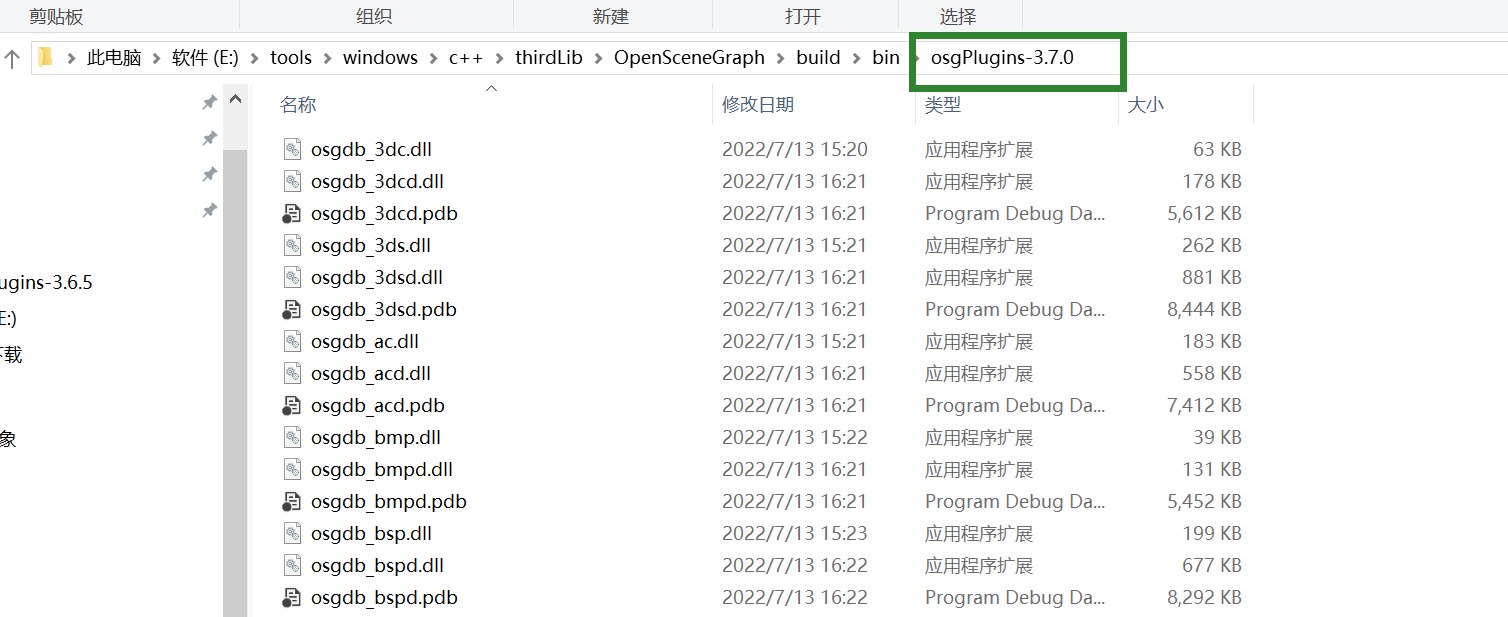This screenshot has width=1508, height=617.
Task: Click the osgdb_acd.dll file icon
Action: pos(292,374)
